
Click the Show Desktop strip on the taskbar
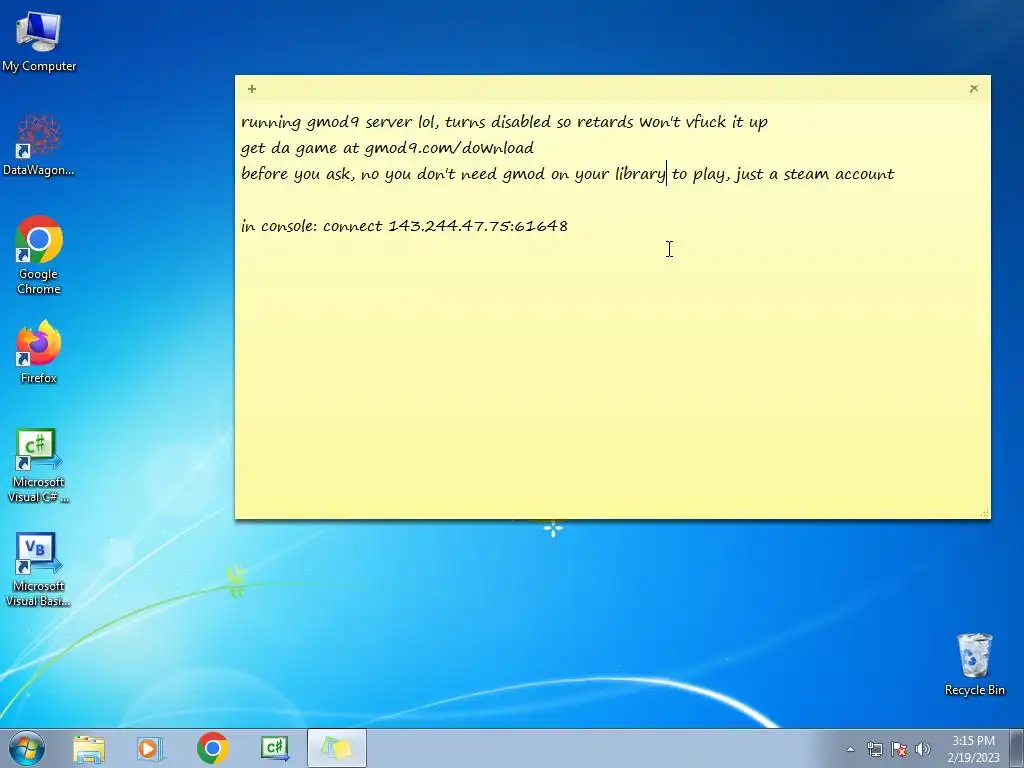tap(1017, 748)
